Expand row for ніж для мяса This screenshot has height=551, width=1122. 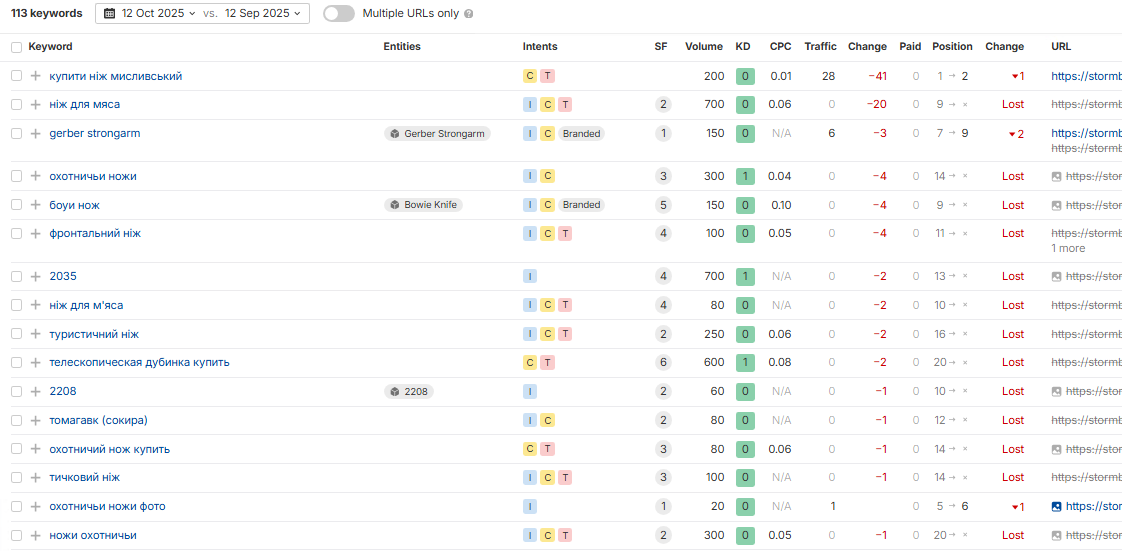(36, 104)
